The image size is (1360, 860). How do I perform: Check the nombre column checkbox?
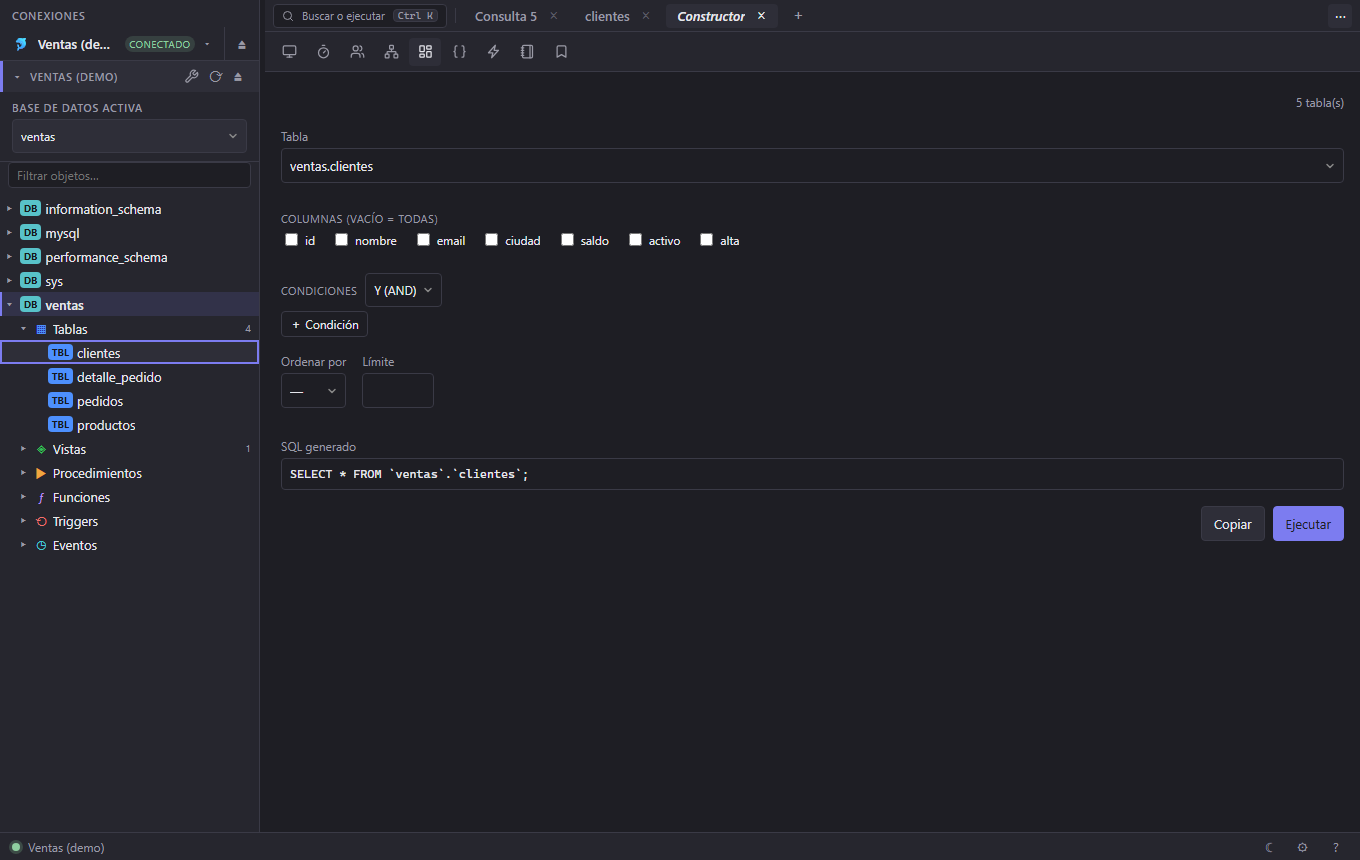pos(342,240)
